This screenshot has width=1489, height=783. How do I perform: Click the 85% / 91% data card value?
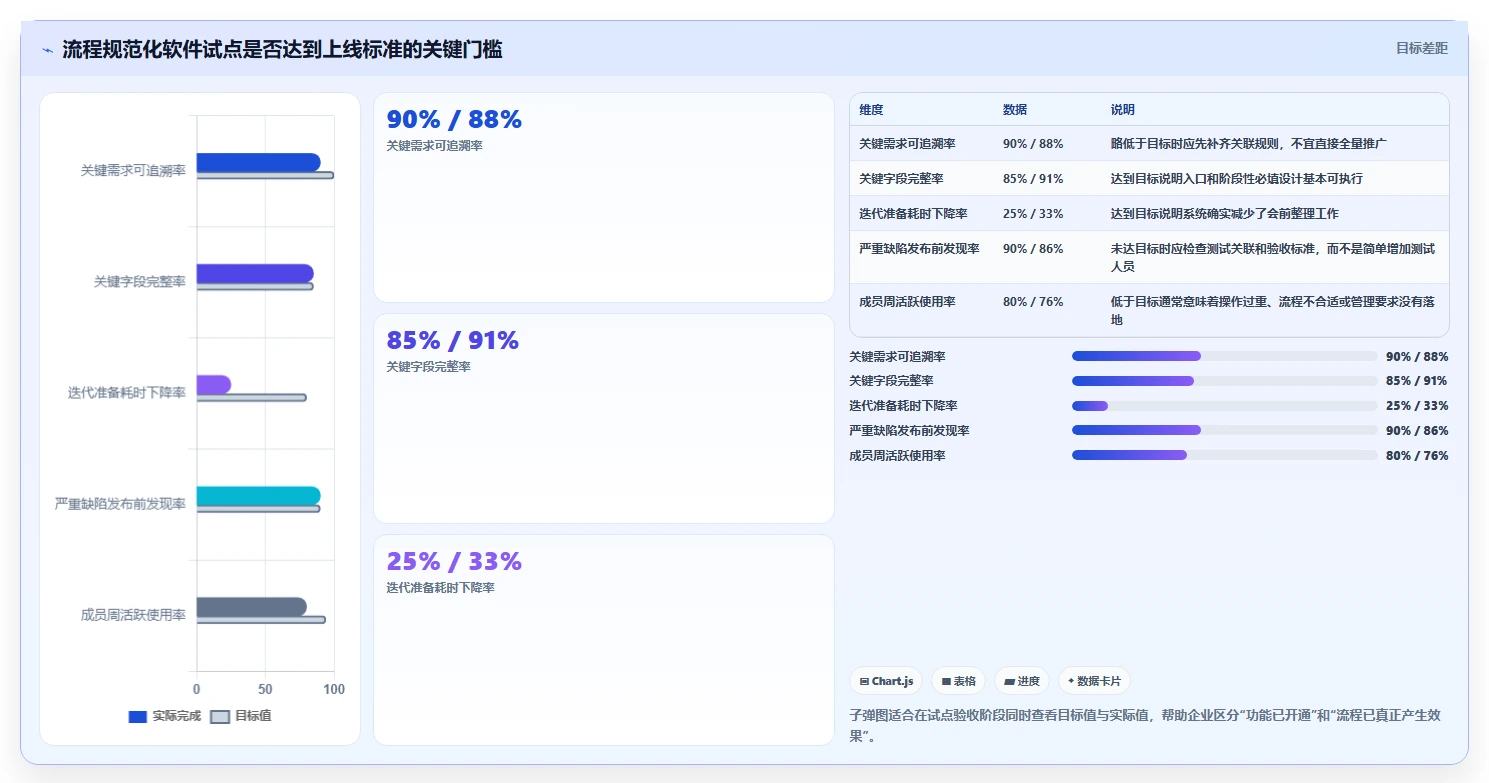click(453, 341)
